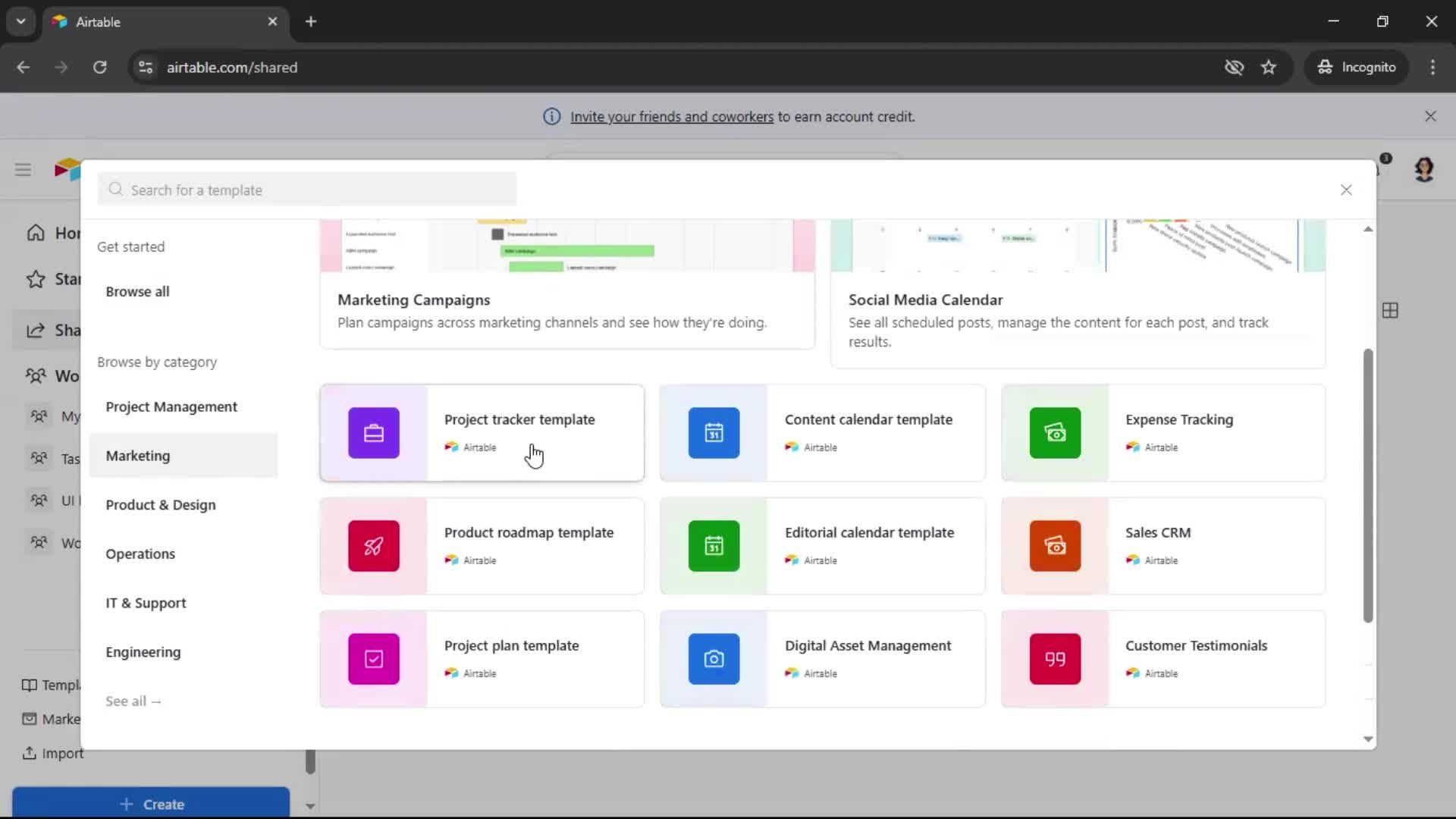Click the Workspaces people icon in sidebar
The height and width of the screenshot is (819, 1456).
[x=36, y=376]
